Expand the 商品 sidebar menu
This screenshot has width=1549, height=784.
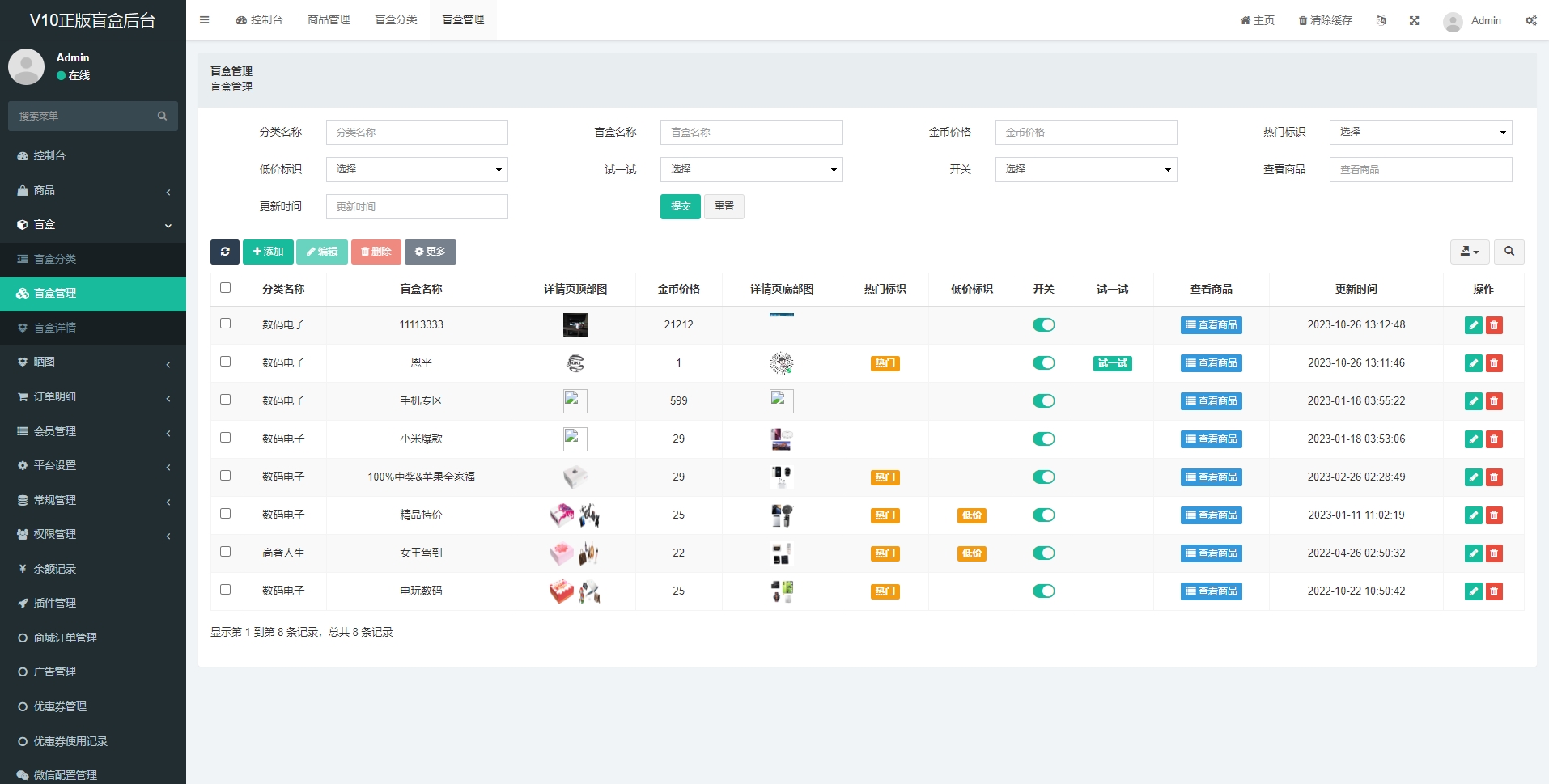tap(93, 191)
